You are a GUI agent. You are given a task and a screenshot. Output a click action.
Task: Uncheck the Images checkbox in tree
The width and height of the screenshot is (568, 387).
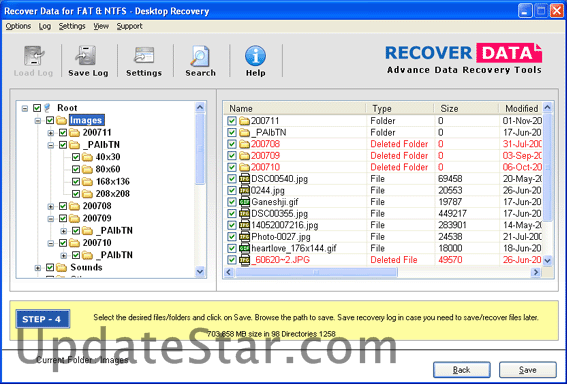50,120
